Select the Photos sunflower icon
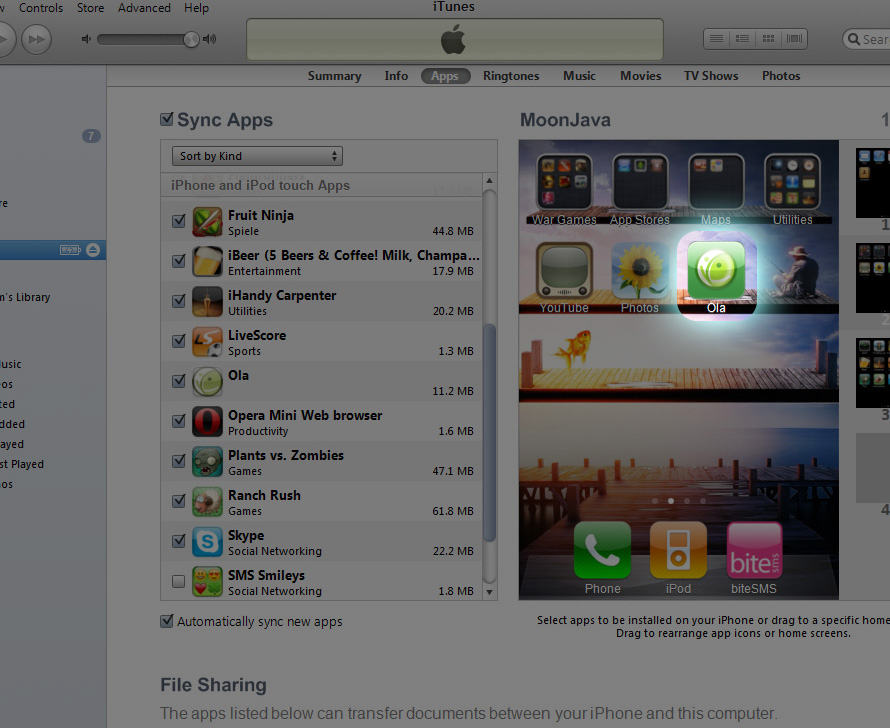The image size is (890, 728). [x=640, y=271]
